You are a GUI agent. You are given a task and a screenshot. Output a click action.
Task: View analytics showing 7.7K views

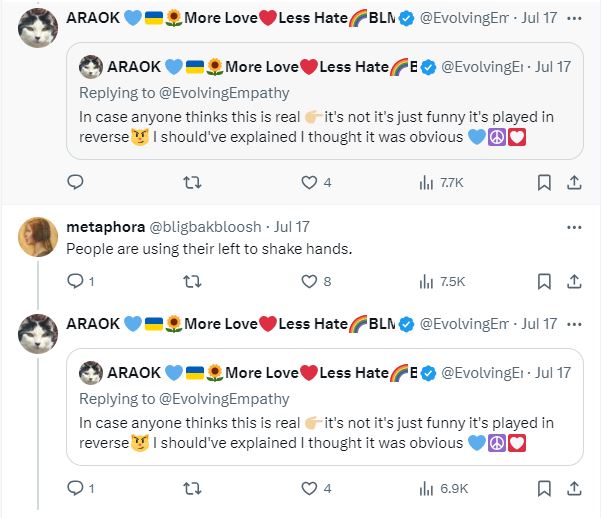tap(439, 182)
